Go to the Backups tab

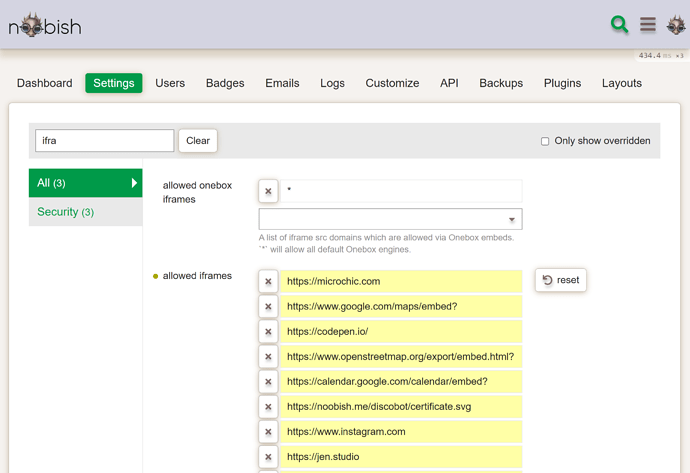pyautogui.click(x=501, y=83)
